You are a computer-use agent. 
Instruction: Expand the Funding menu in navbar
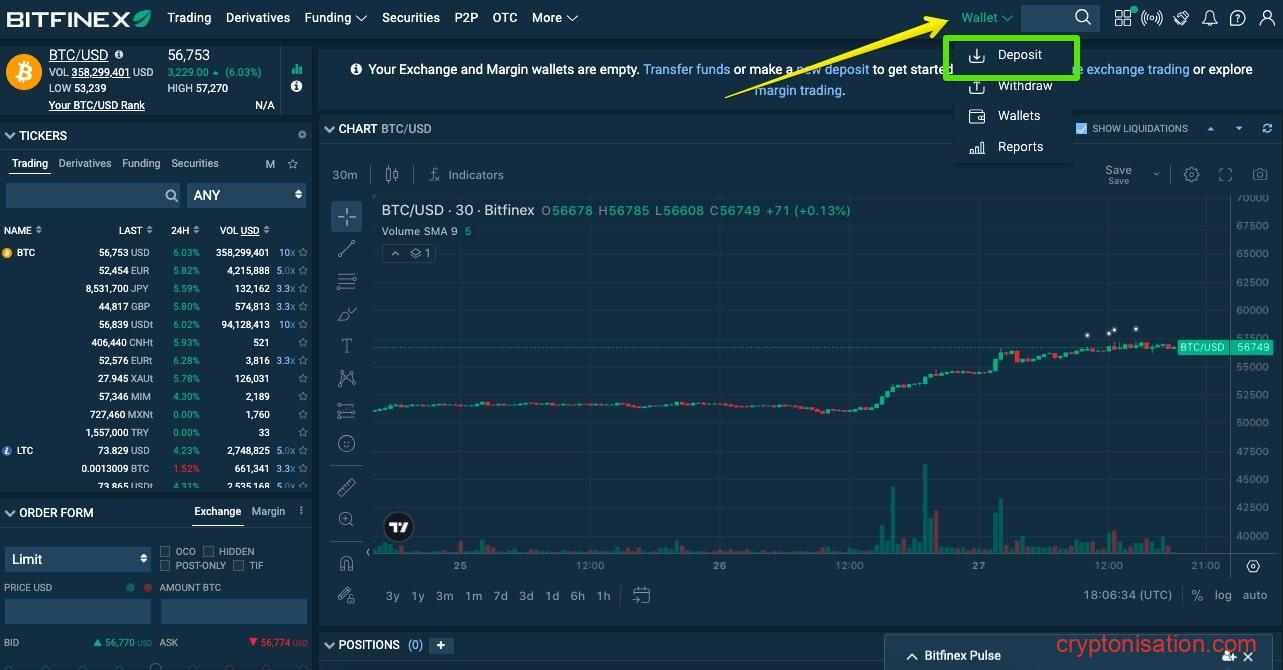point(335,18)
